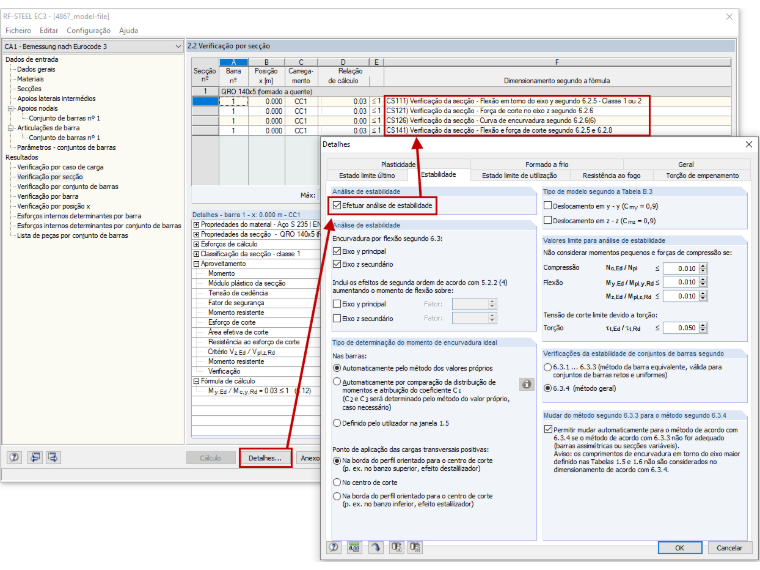Switch to the 'Estado limite de utilização' tab
Viewport: 760px width, 570px height.
519,175
